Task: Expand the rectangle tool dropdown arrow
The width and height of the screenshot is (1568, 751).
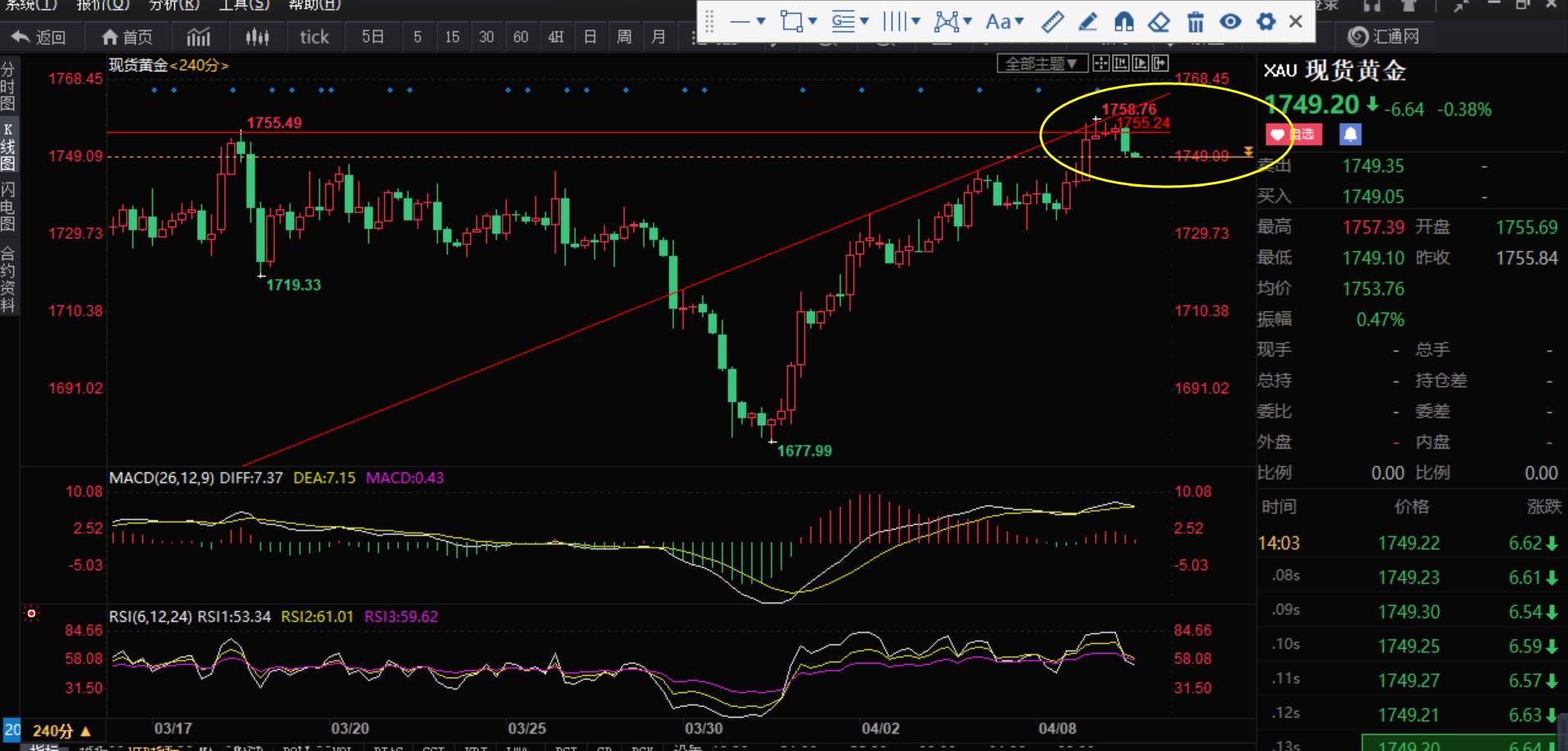Action: (x=812, y=21)
